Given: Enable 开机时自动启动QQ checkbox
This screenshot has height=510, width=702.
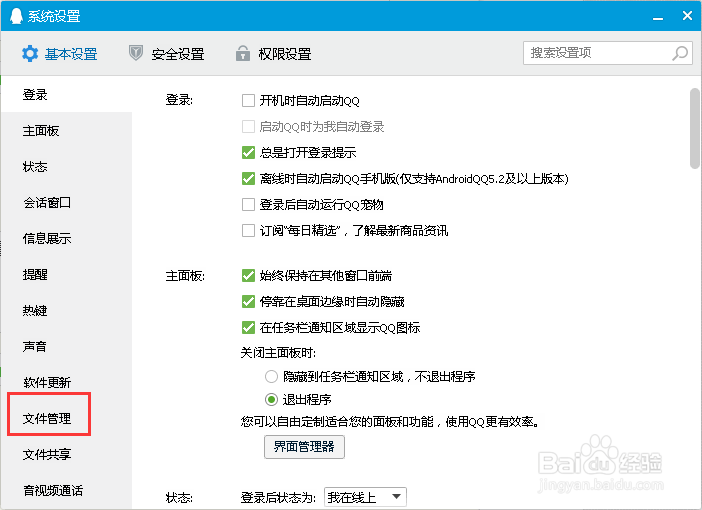Looking at the screenshot, I should click(248, 100).
